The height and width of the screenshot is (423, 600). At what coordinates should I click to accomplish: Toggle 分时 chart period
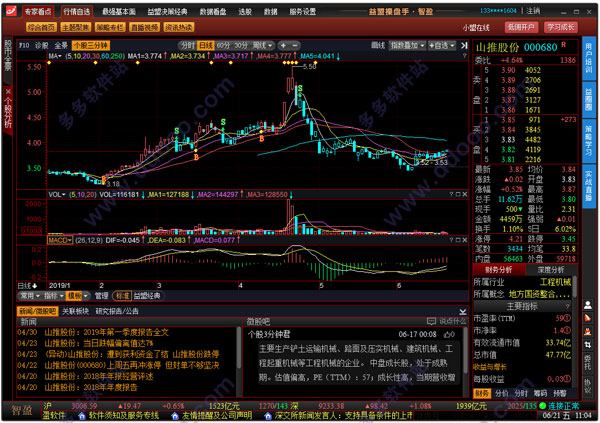click(188, 46)
